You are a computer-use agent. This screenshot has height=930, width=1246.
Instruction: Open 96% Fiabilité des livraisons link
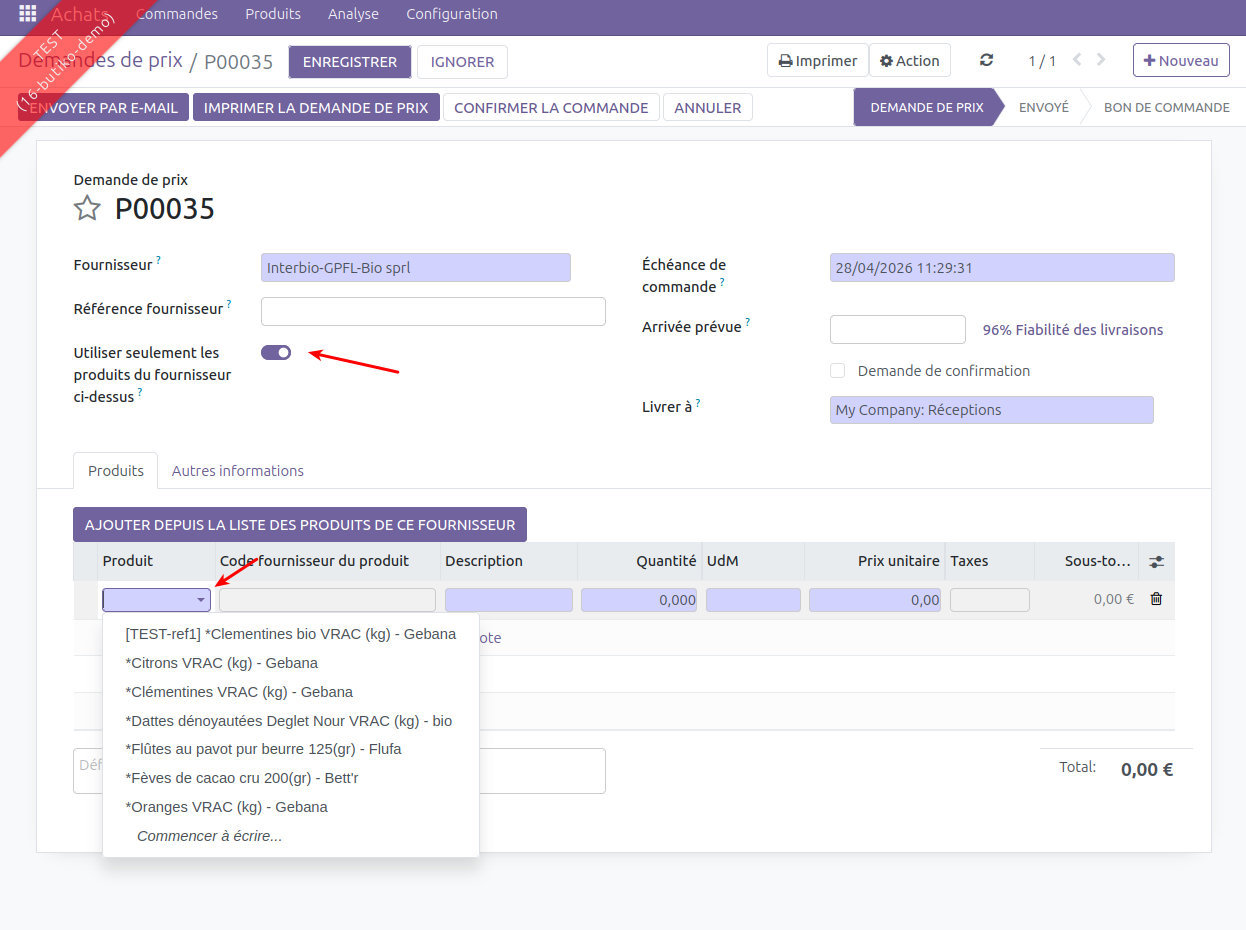(x=1072, y=330)
